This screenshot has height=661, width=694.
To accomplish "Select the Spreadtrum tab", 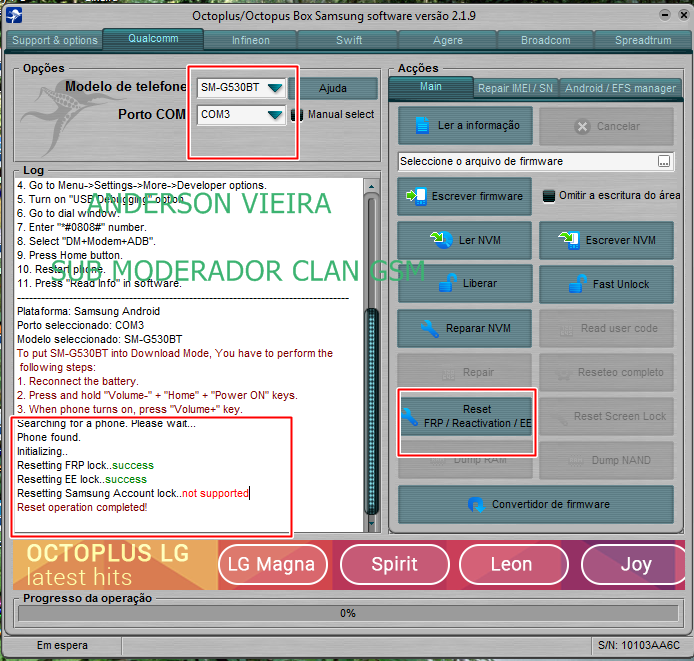I will pos(643,40).
